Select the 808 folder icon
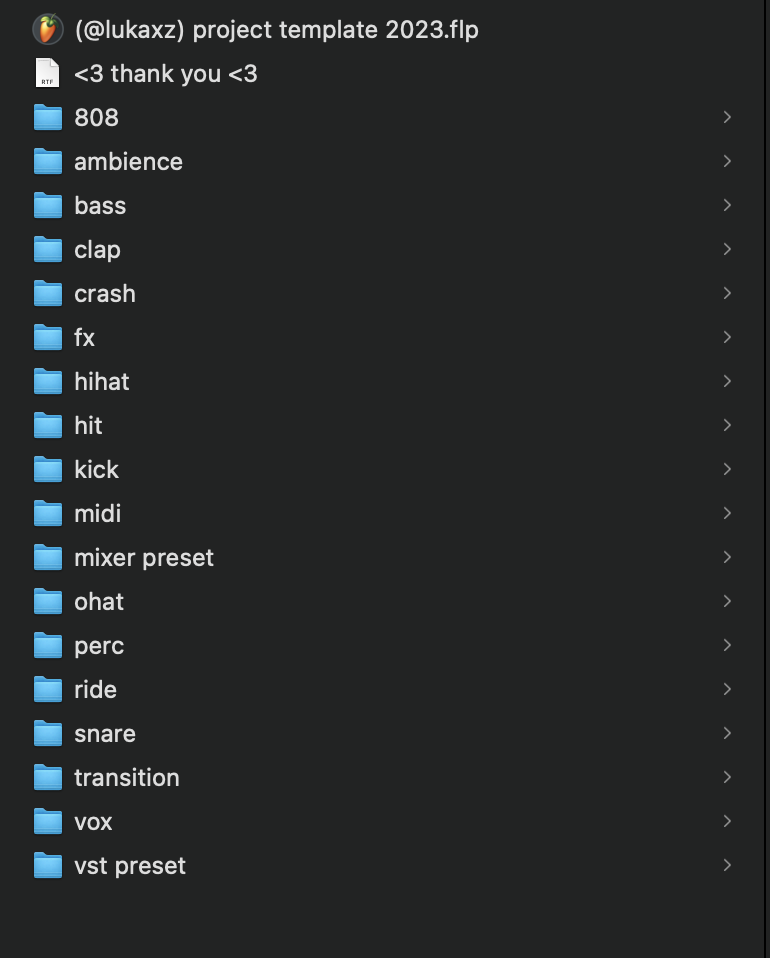The width and height of the screenshot is (770, 958). click(48, 118)
